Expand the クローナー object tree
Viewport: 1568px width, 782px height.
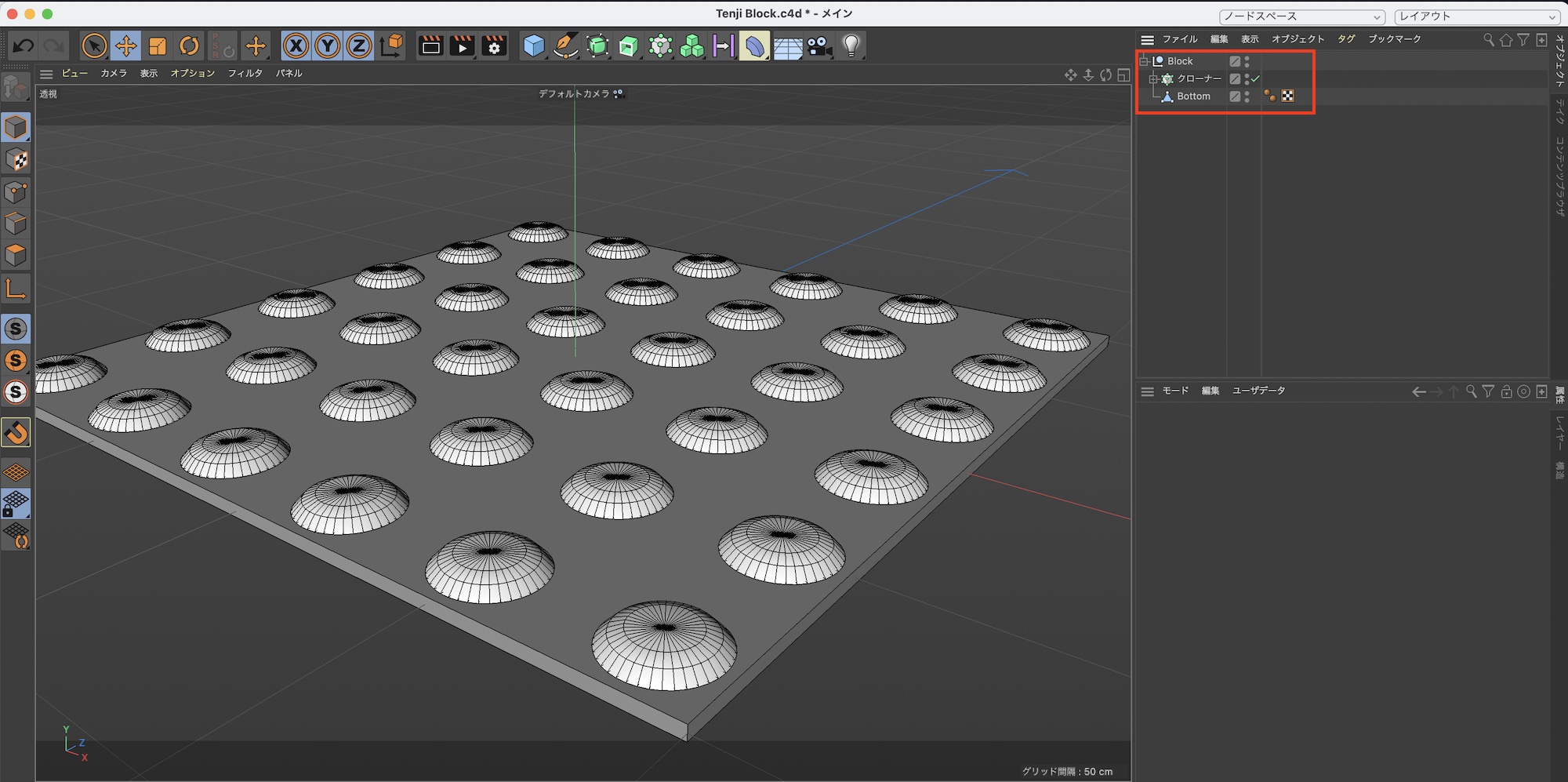[x=1153, y=79]
